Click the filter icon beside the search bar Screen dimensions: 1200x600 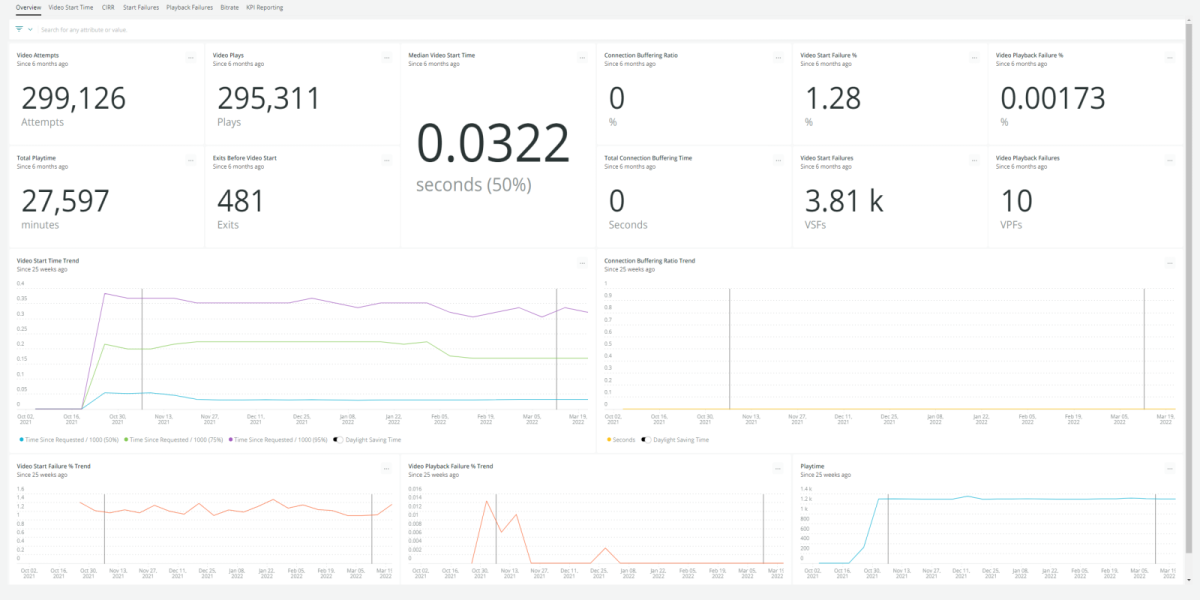19,29
